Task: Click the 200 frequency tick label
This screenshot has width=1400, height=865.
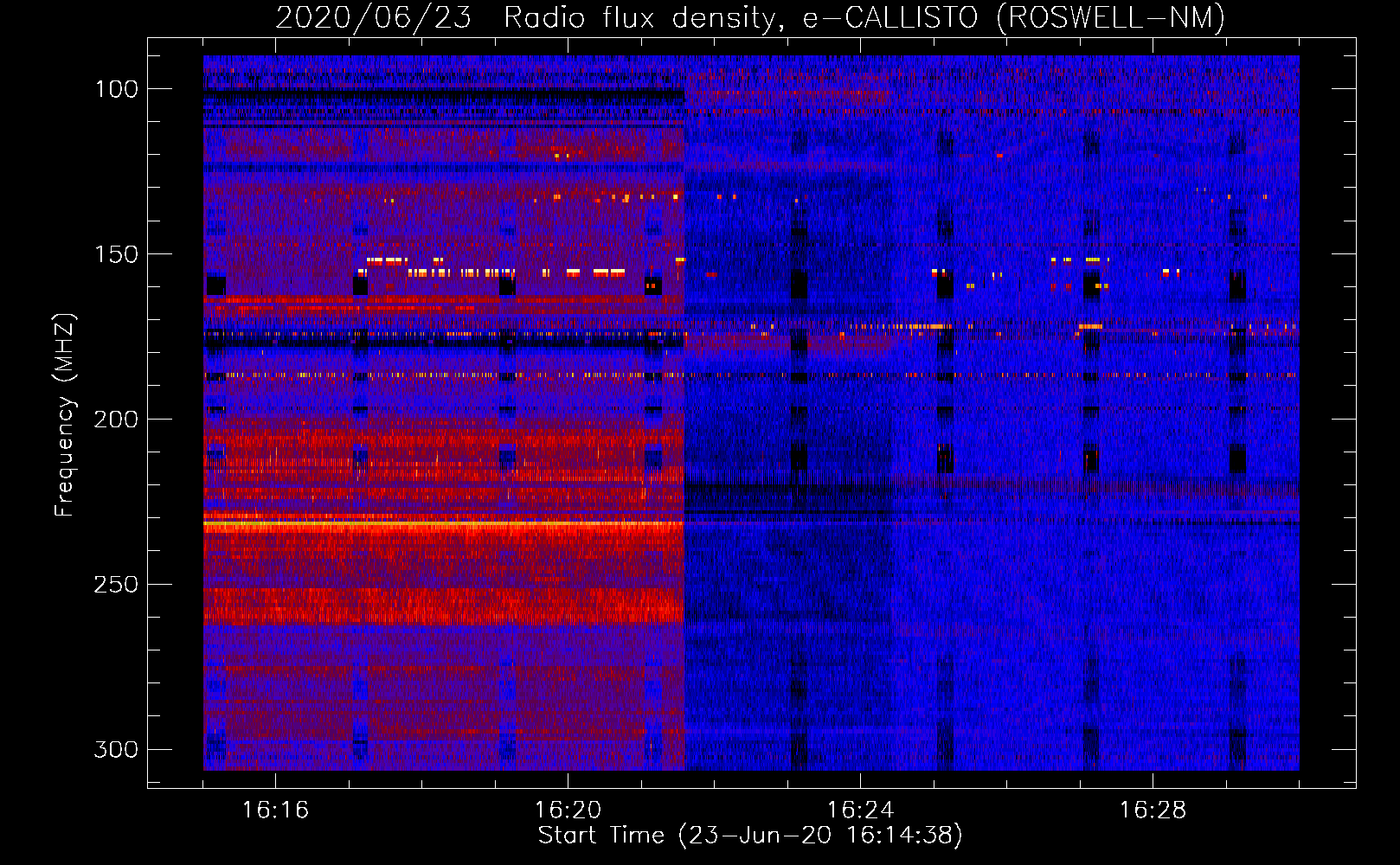Action: [x=116, y=420]
